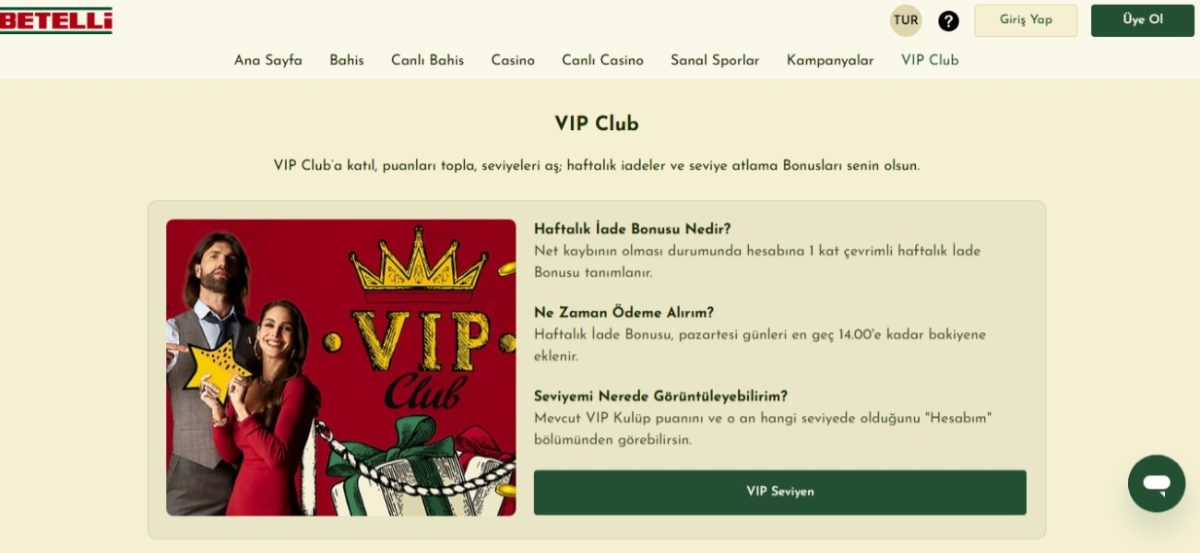1200x553 pixels.
Task: Open the Kampanyalar page
Action: pos(830,60)
